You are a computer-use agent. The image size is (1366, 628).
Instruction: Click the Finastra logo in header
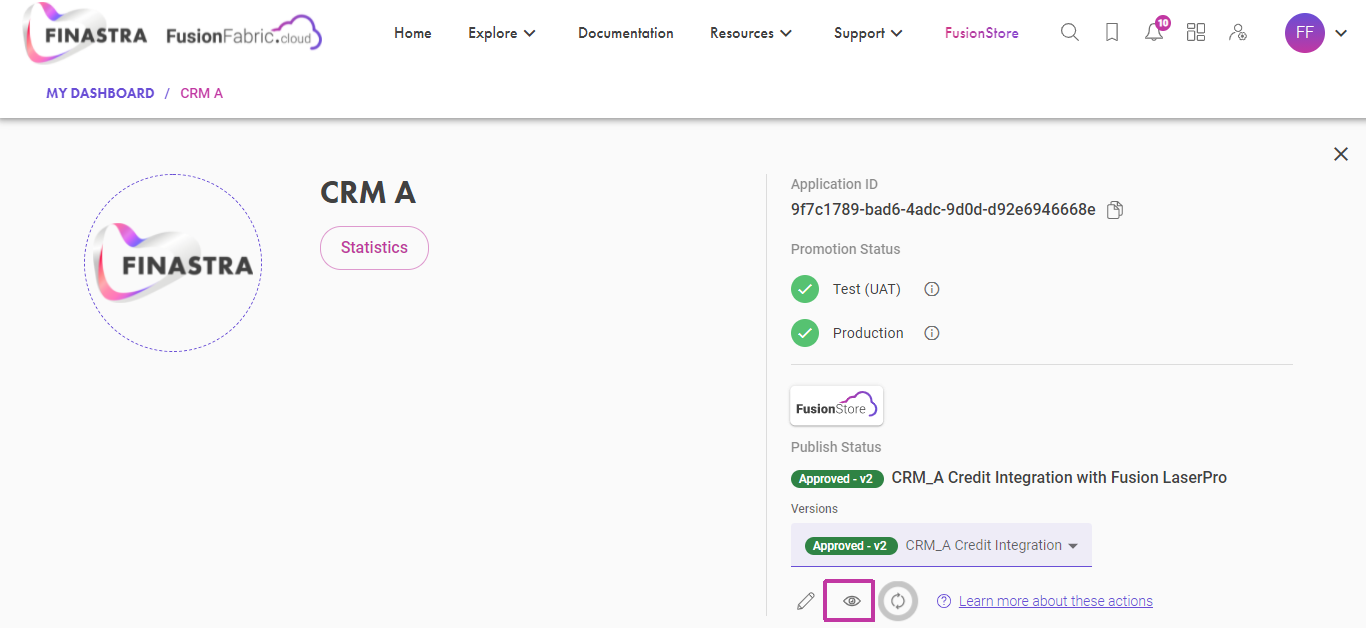click(x=85, y=34)
